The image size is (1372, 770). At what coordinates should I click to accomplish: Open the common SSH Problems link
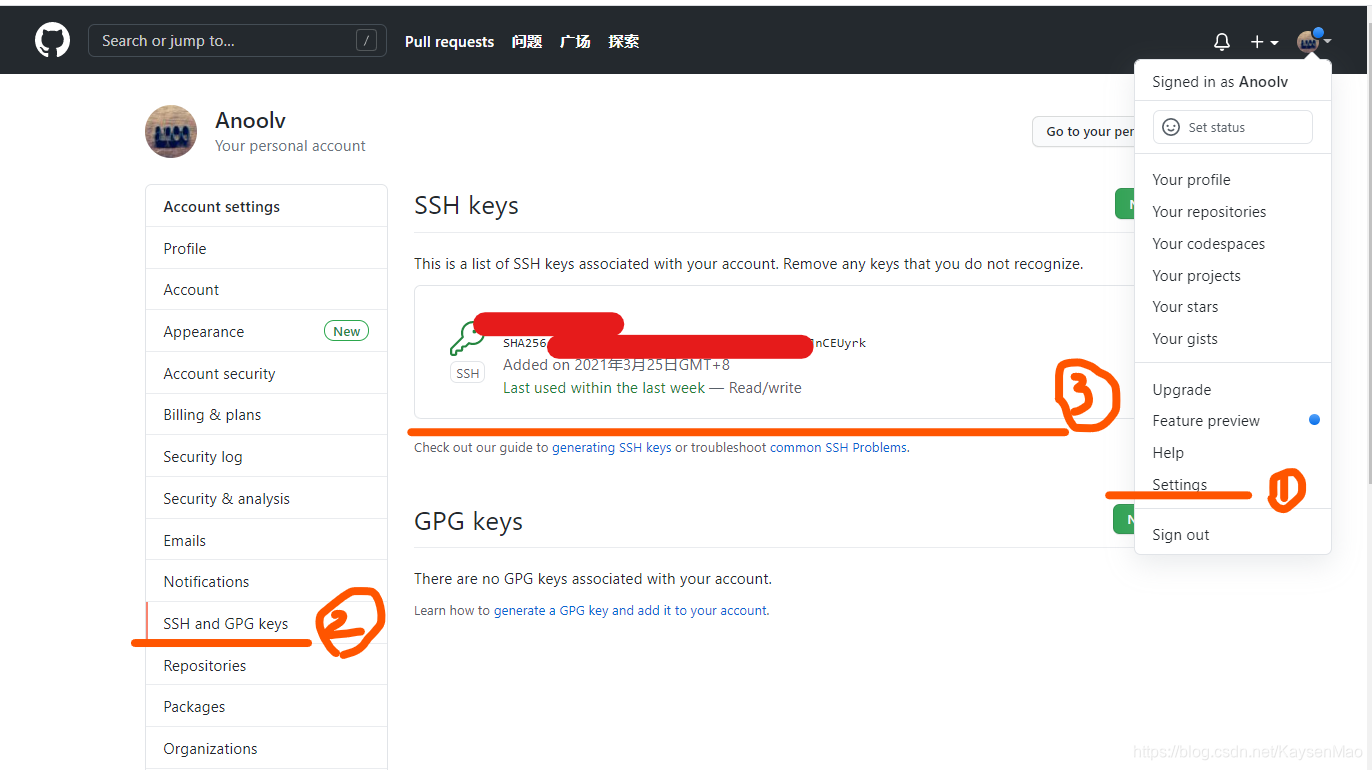(x=838, y=448)
